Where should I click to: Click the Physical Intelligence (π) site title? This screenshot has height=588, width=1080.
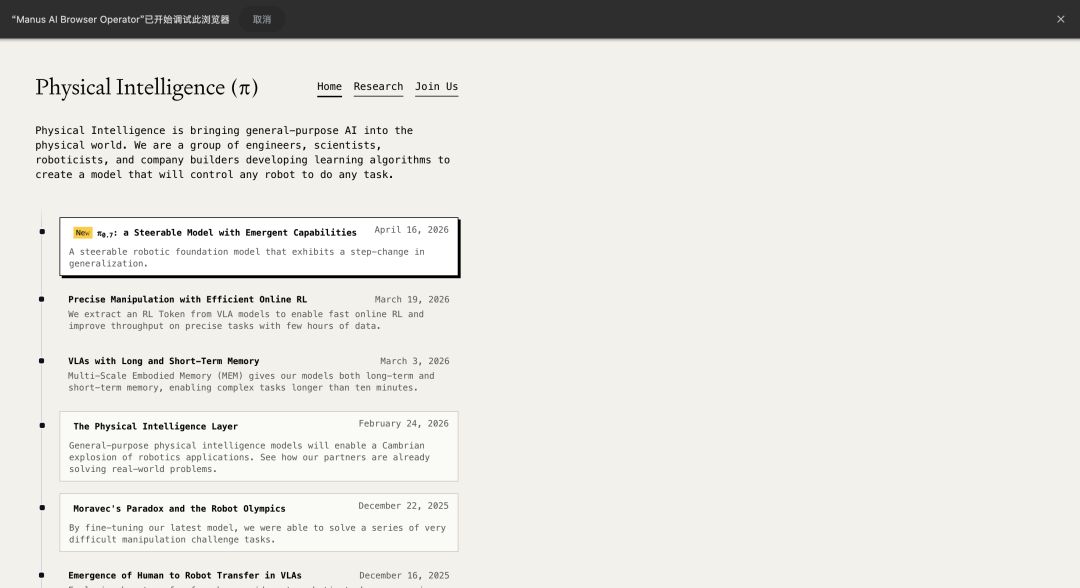coord(147,87)
